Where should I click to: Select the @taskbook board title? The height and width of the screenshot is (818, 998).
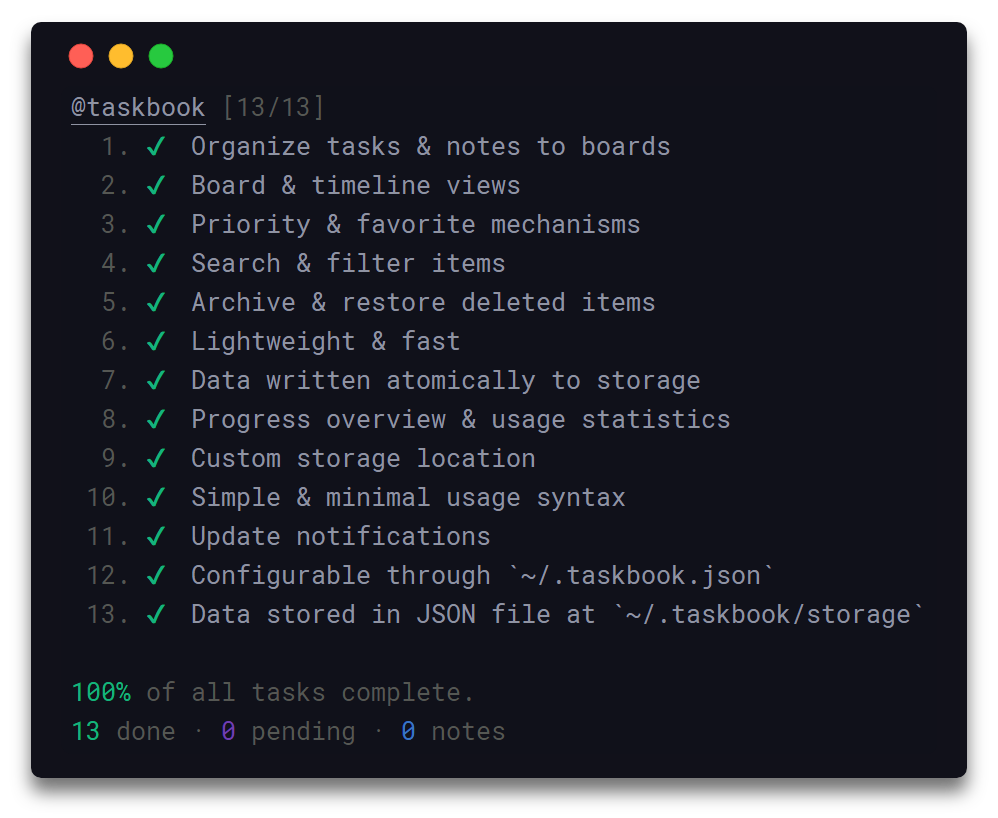tap(137, 107)
